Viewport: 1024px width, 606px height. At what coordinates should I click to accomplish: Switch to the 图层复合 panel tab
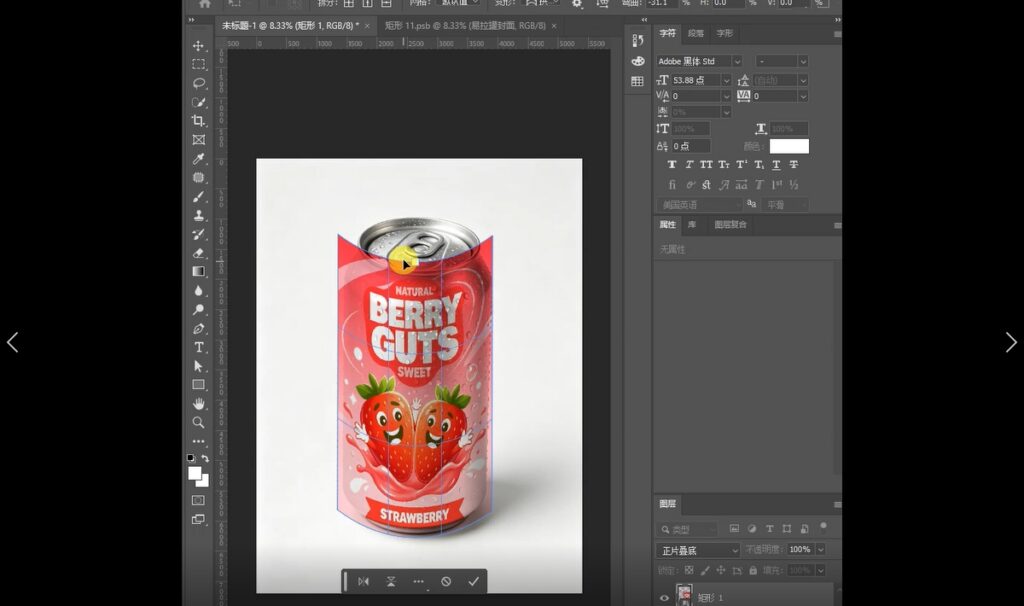click(730, 225)
